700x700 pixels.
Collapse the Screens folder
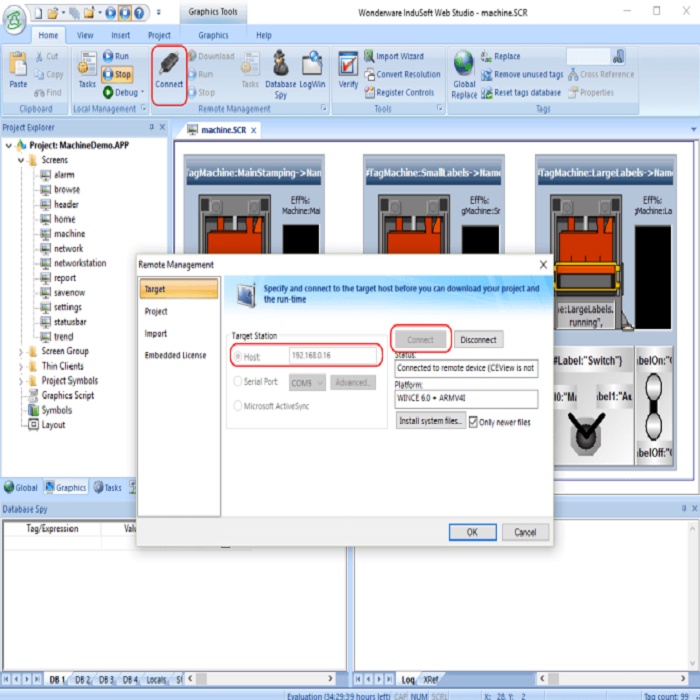coord(21,160)
